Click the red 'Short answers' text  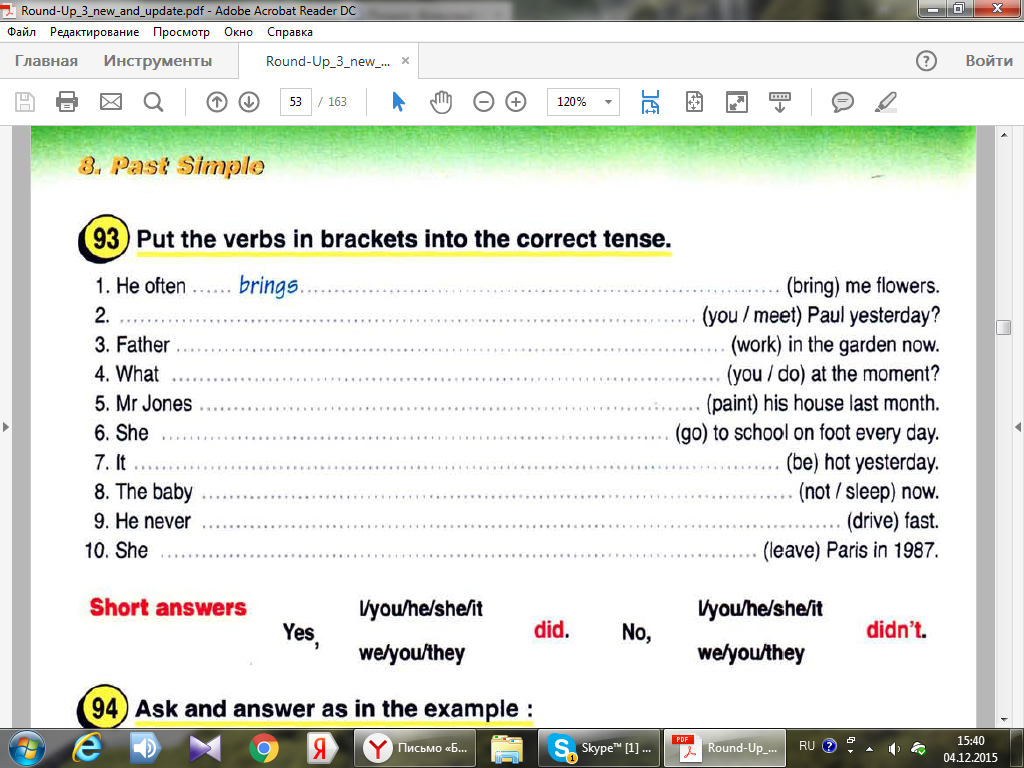[168, 607]
